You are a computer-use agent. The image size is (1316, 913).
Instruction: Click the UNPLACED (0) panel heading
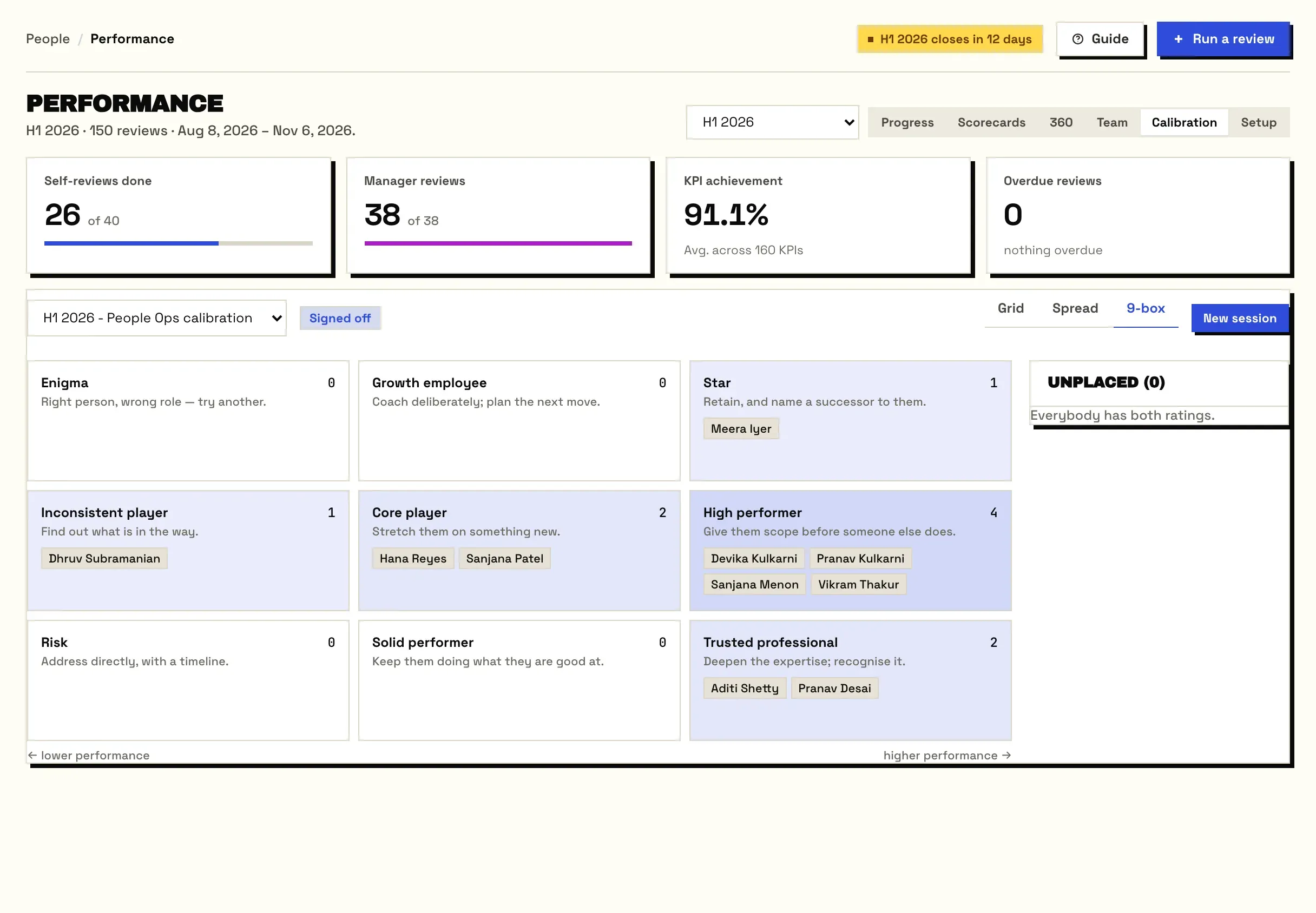tap(1106, 382)
